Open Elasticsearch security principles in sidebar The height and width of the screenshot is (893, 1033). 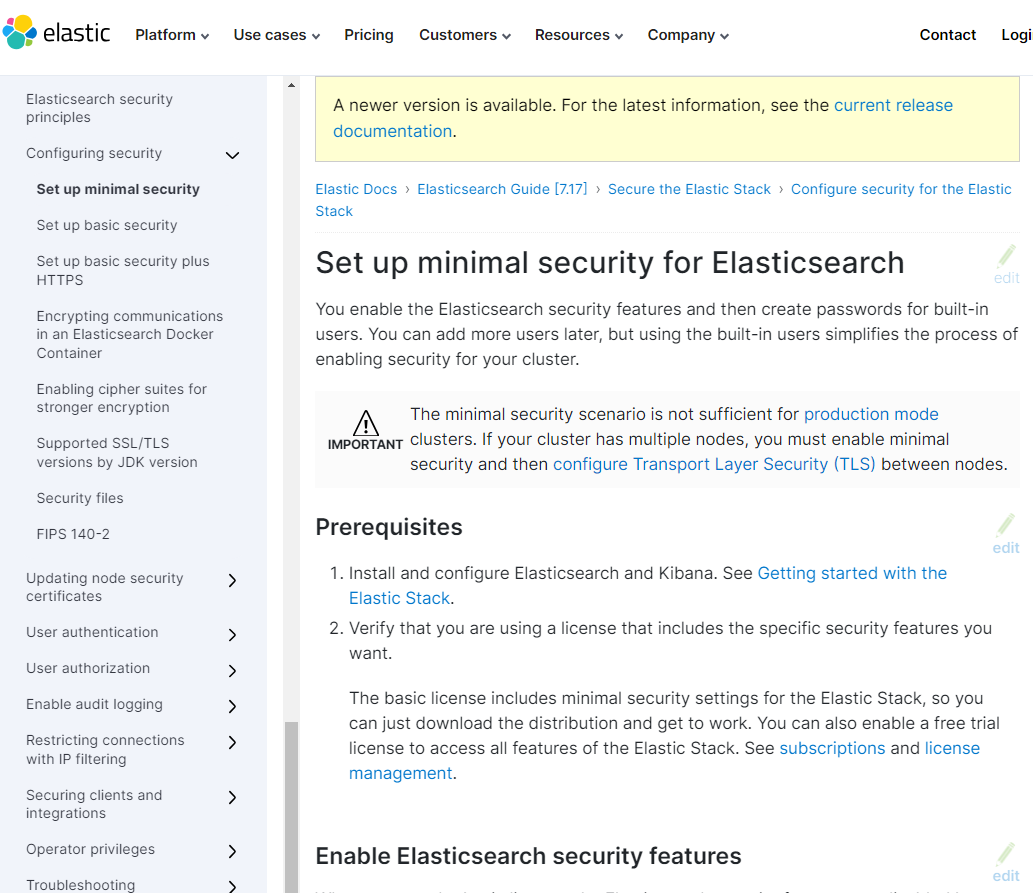pos(99,108)
